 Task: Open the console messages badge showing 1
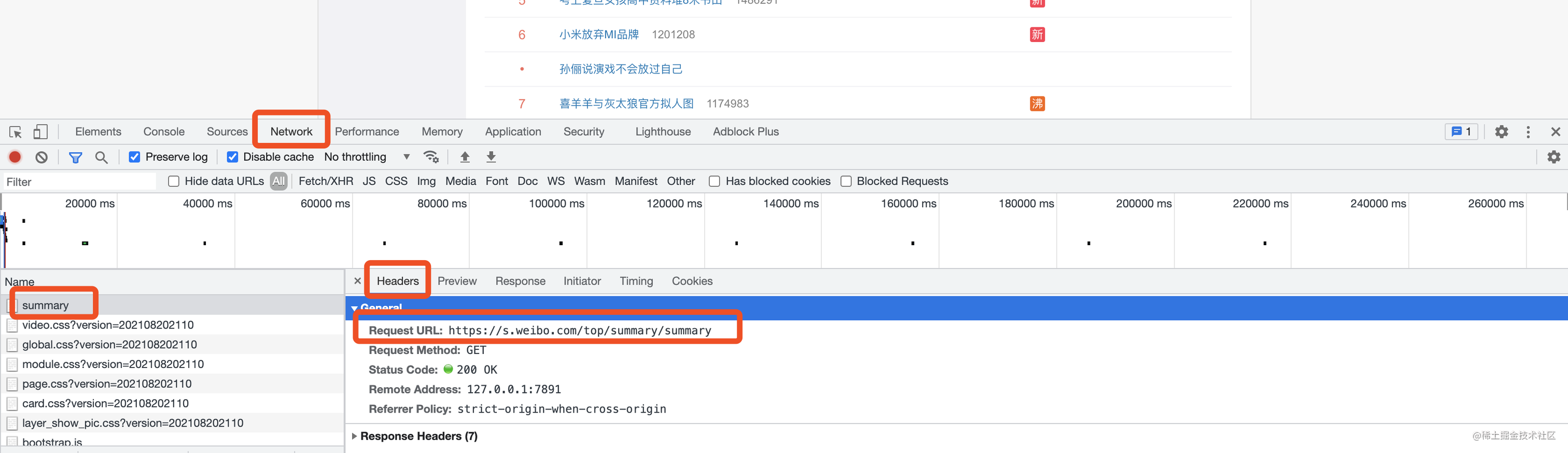coord(1462,132)
